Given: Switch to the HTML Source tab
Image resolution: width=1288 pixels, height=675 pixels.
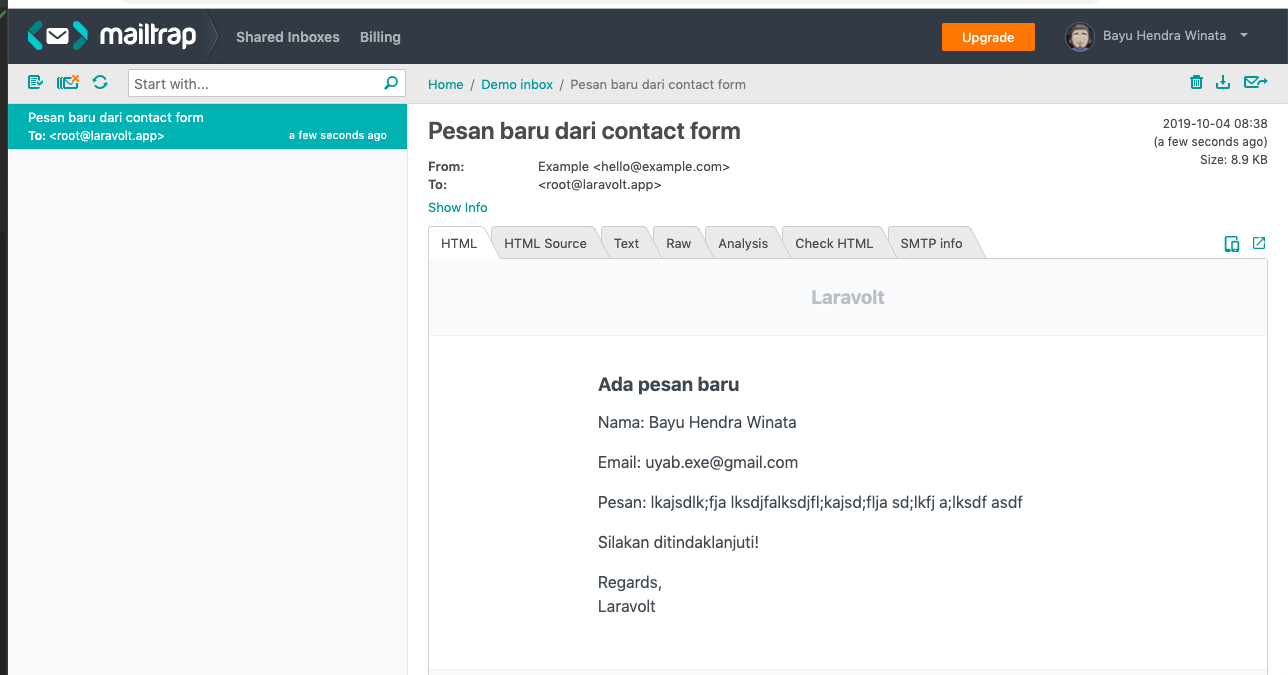Looking at the screenshot, I should (545, 243).
